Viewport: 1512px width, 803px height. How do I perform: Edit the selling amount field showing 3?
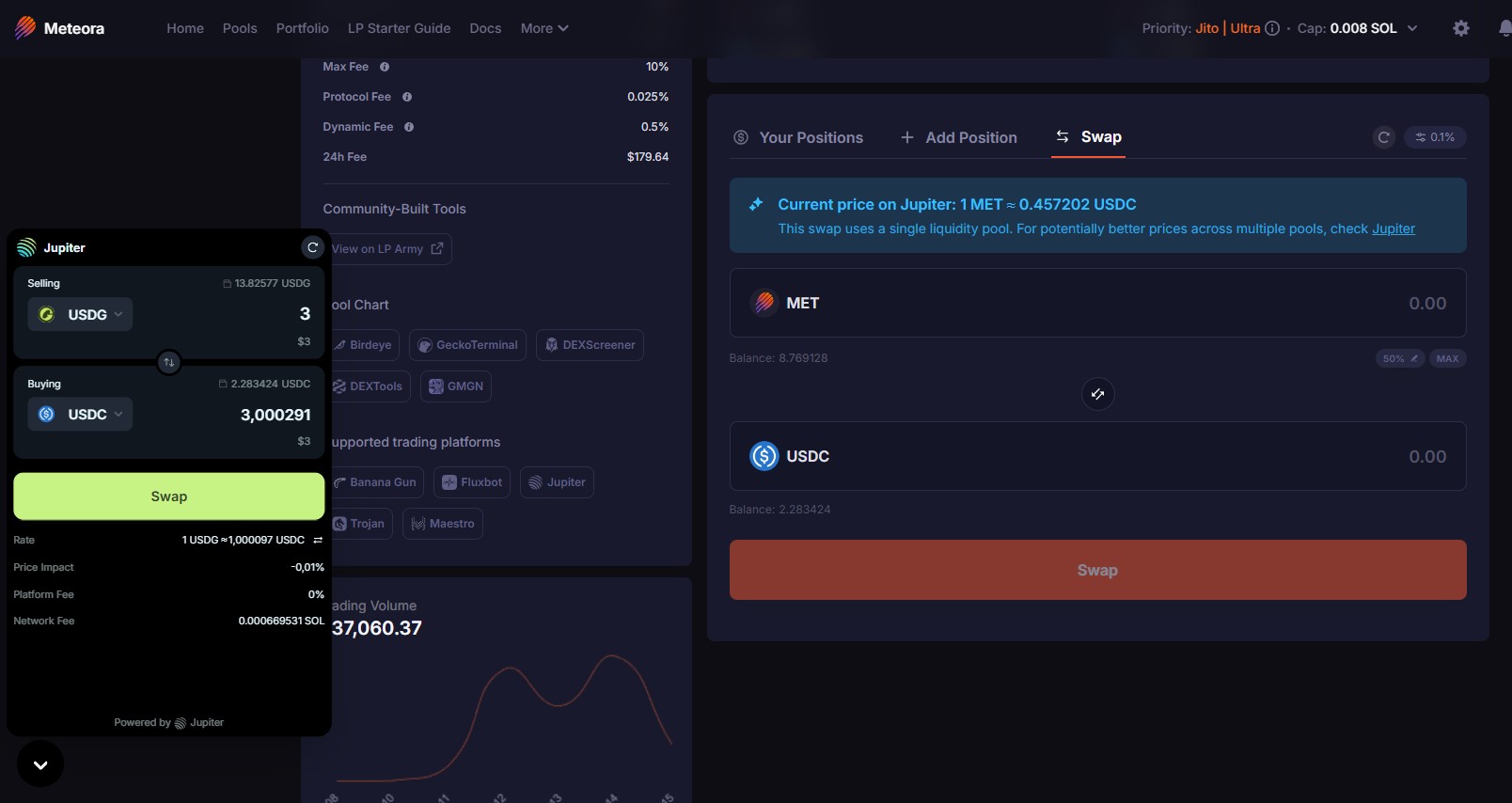305,314
